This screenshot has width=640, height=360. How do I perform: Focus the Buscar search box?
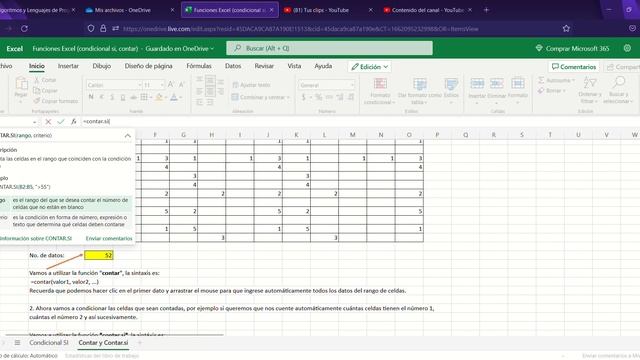[x=329, y=48]
